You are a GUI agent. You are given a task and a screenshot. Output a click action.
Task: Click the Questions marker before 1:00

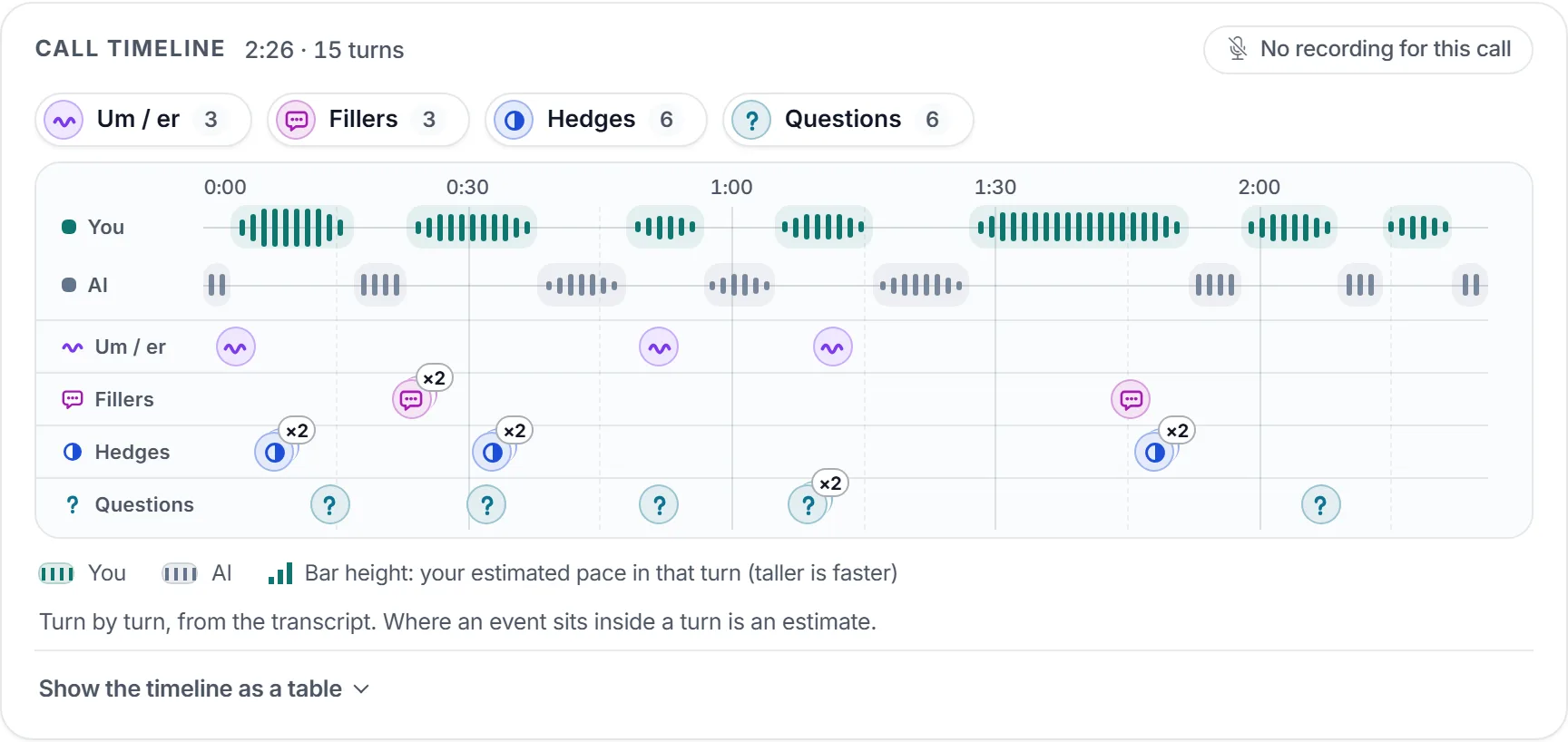click(x=659, y=504)
